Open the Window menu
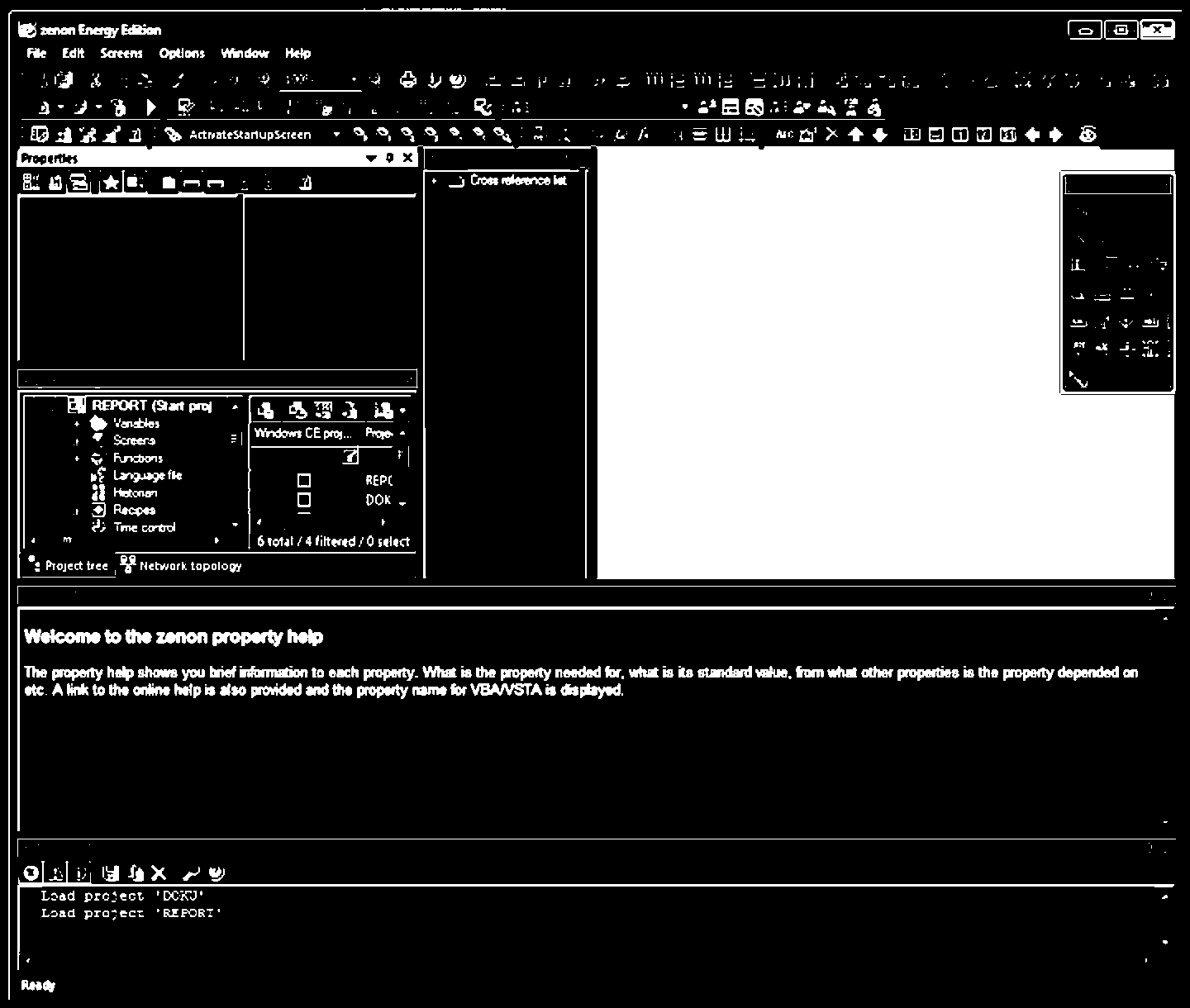The image size is (1190, 1008). 245,54
